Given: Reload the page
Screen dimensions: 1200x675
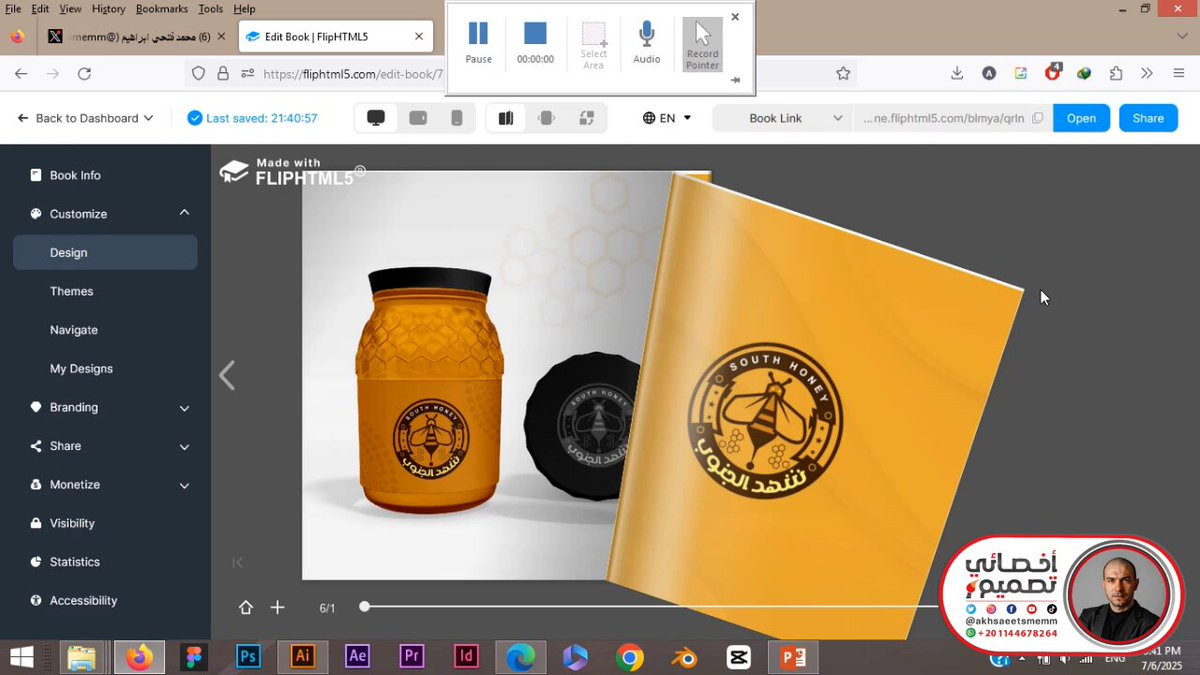Looking at the screenshot, I should click(84, 73).
